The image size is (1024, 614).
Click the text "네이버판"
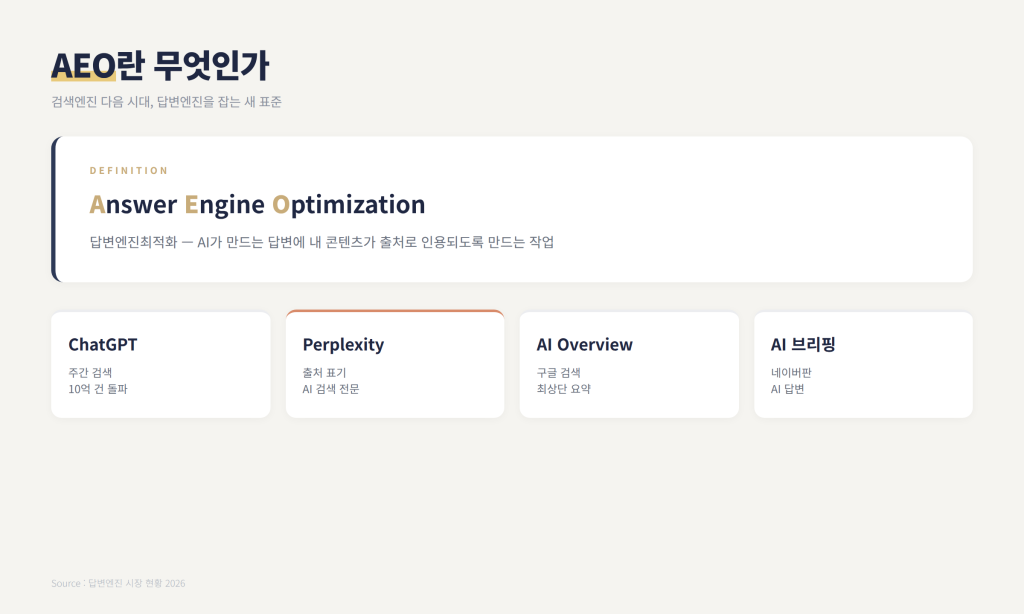(x=791, y=372)
